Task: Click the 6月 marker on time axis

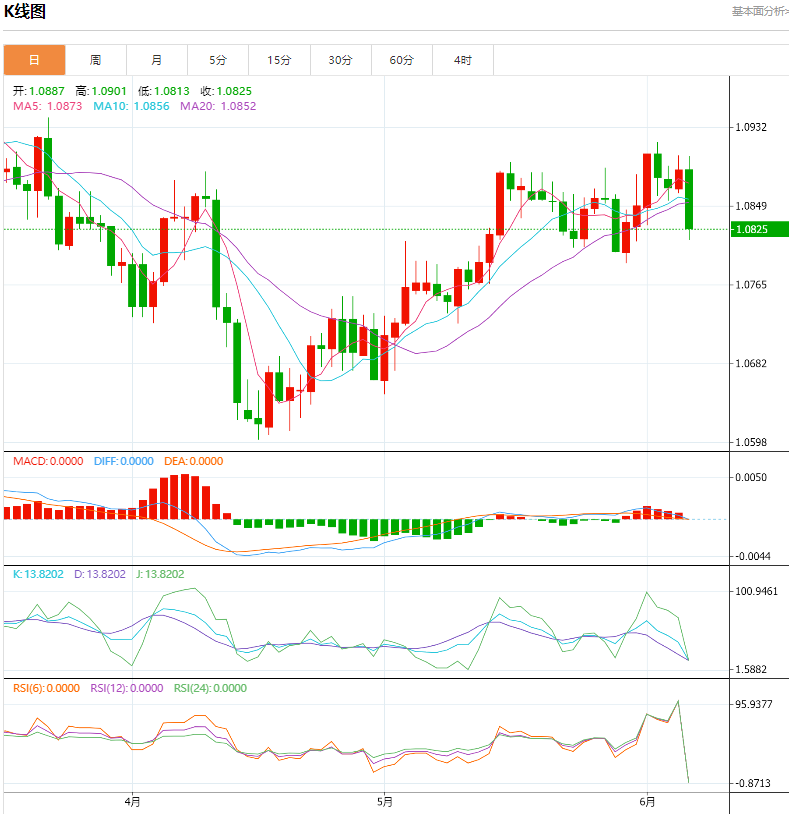Action: [647, 802]
